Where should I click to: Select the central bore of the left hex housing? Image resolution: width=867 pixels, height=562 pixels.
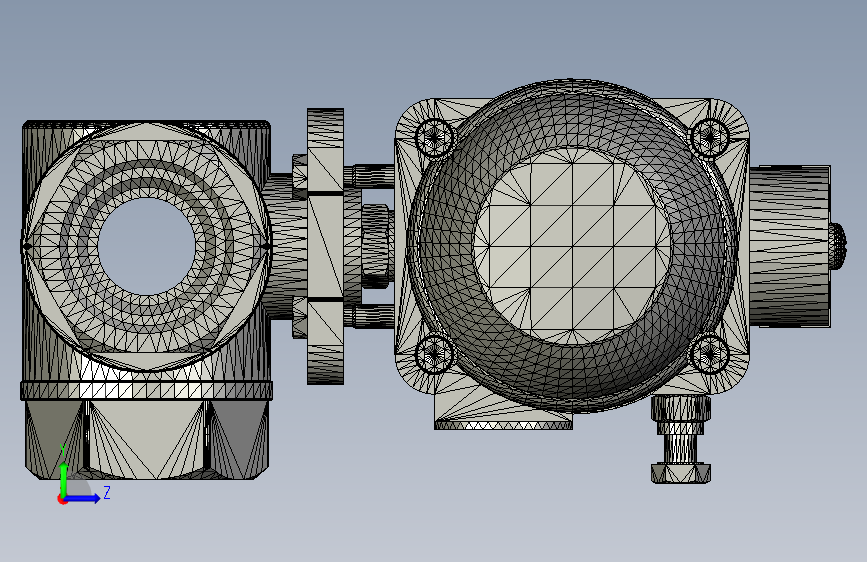pyautogui.click(x=146, y=247)
